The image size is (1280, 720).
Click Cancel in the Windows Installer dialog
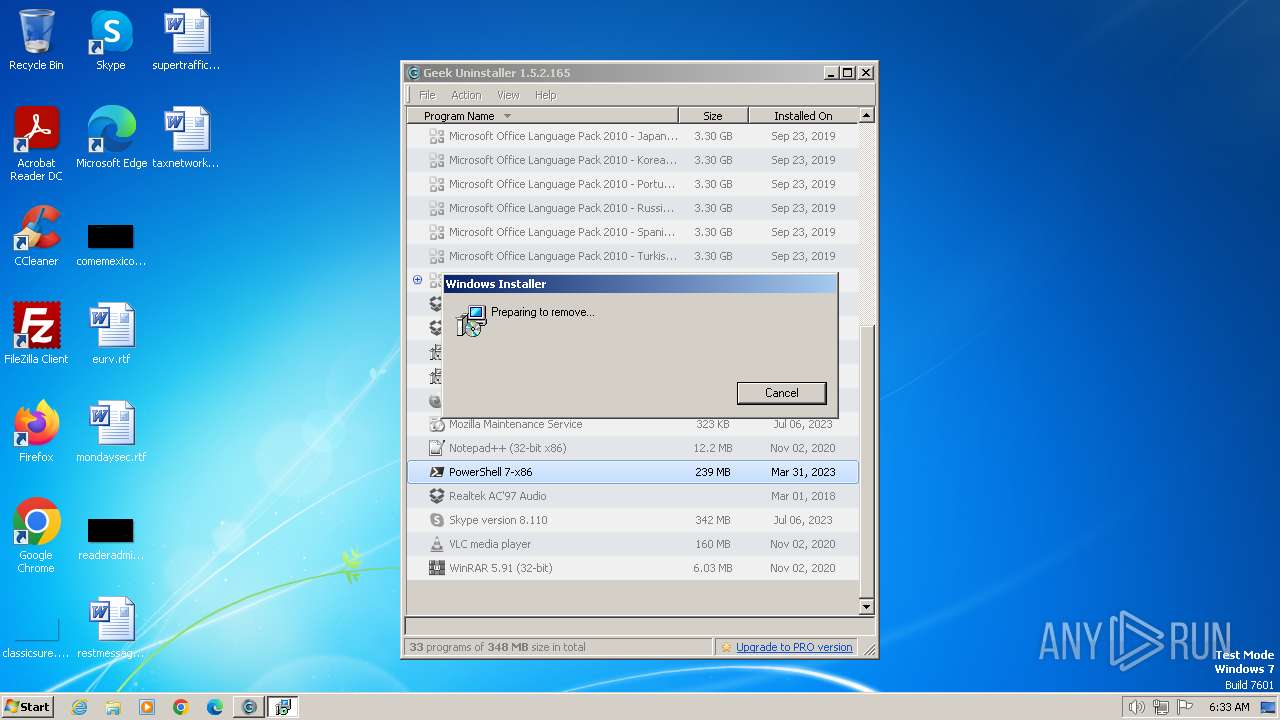(x=781, y=393)
